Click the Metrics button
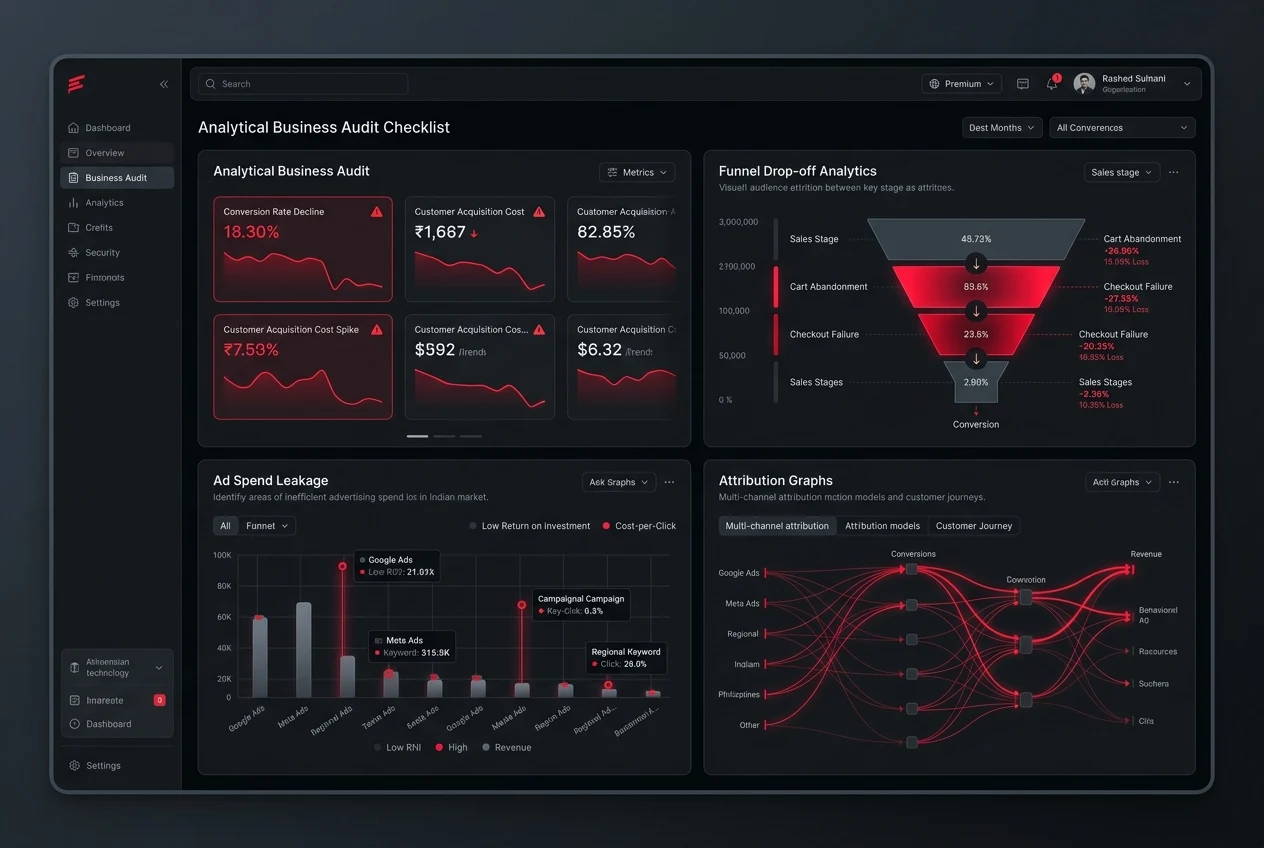 point(637,172)
